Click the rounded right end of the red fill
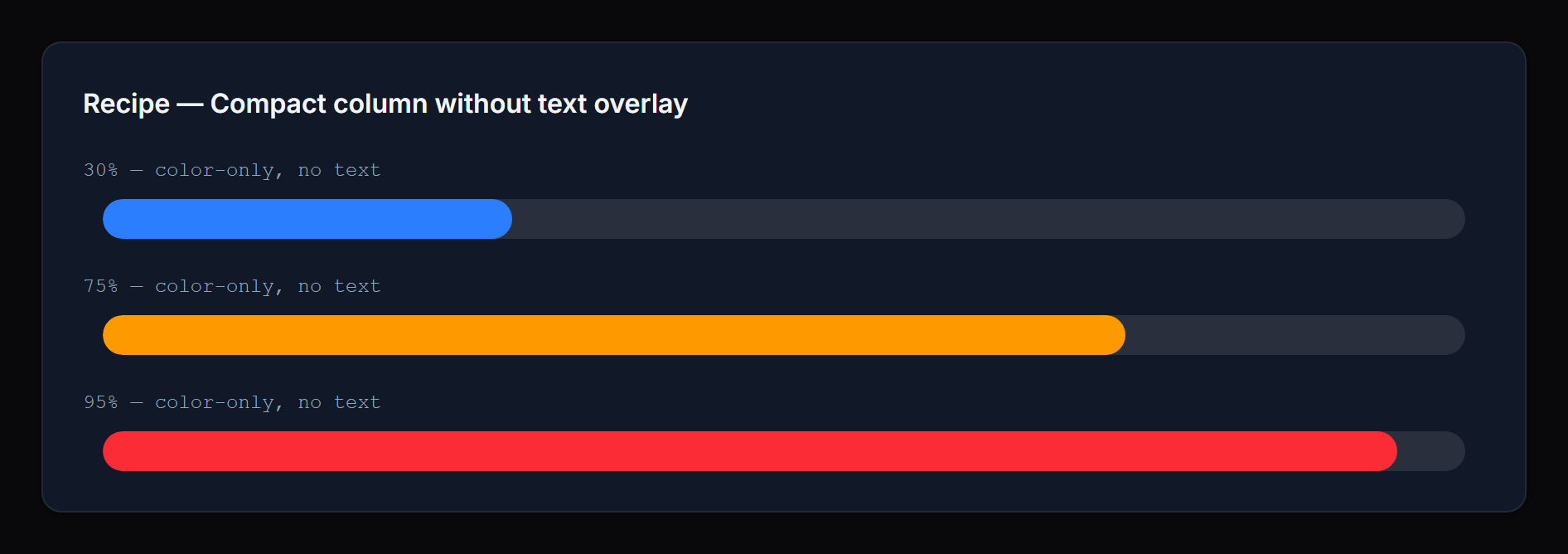 pyautogui.click(x=1387, y=451)
